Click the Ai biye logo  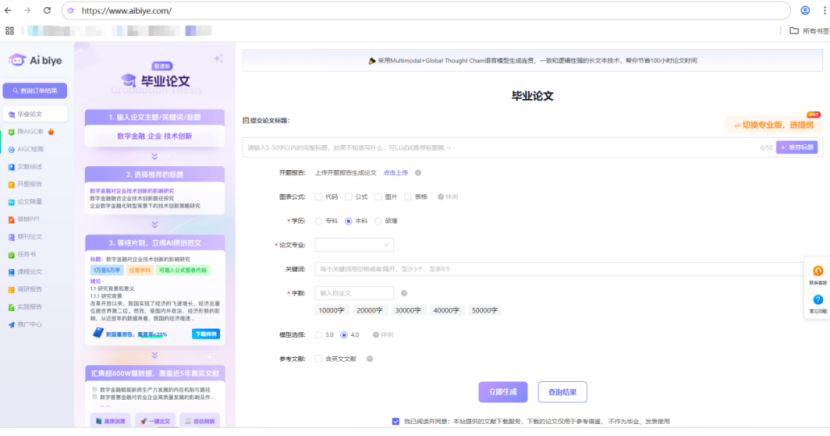point(35,60)
